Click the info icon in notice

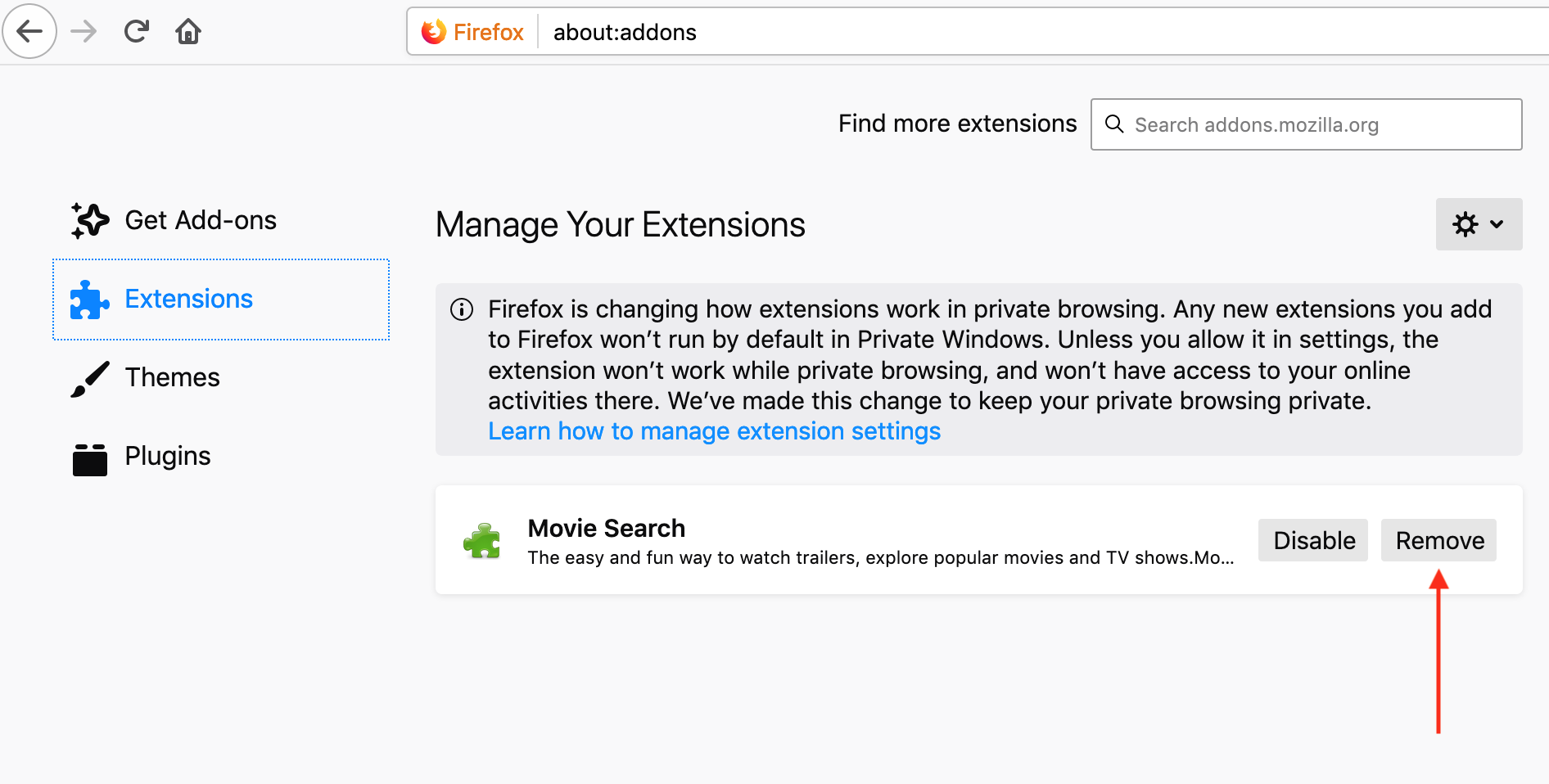[462, 309]
